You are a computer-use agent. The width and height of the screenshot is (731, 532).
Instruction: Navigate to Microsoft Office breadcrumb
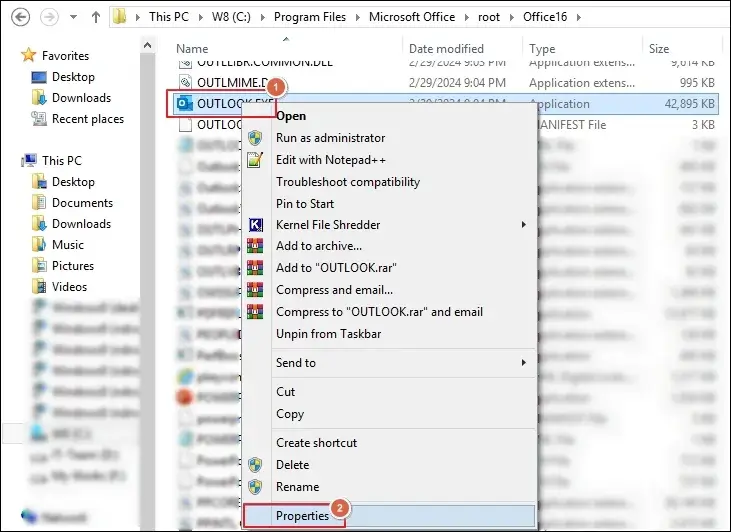tap(412, 17)
